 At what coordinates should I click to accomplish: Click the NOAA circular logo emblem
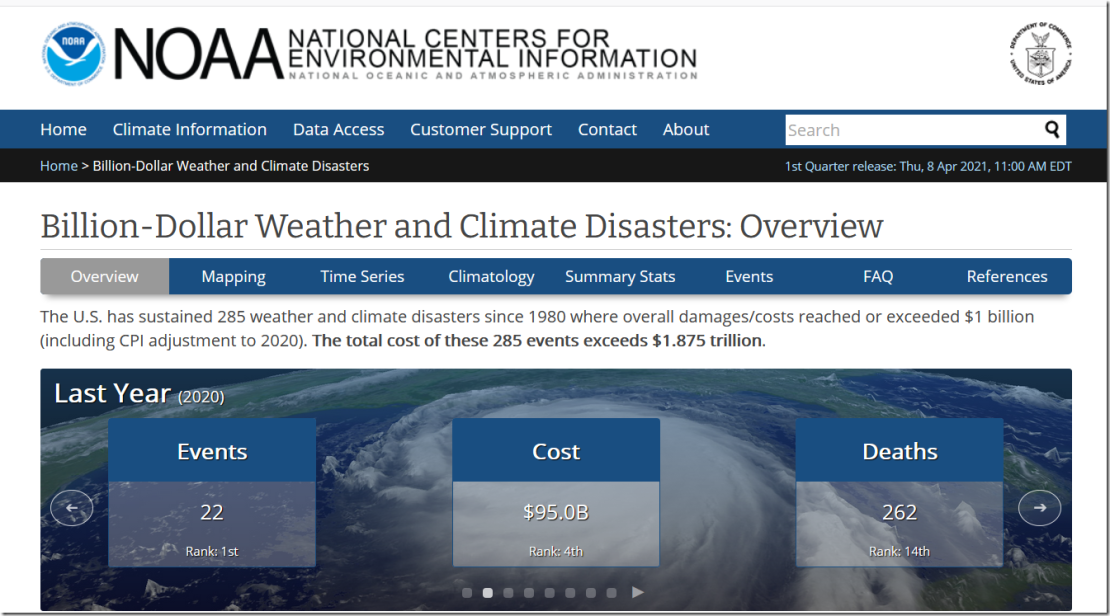tap(73, 53)
